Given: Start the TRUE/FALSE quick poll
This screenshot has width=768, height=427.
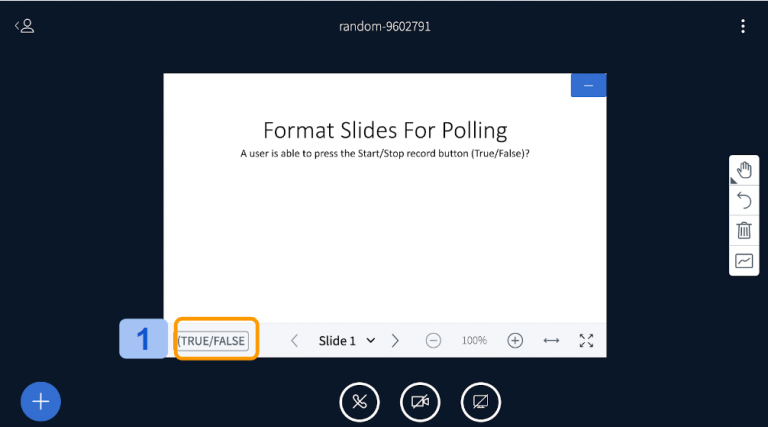Looking at the screenshot, I should pos(212,340).
